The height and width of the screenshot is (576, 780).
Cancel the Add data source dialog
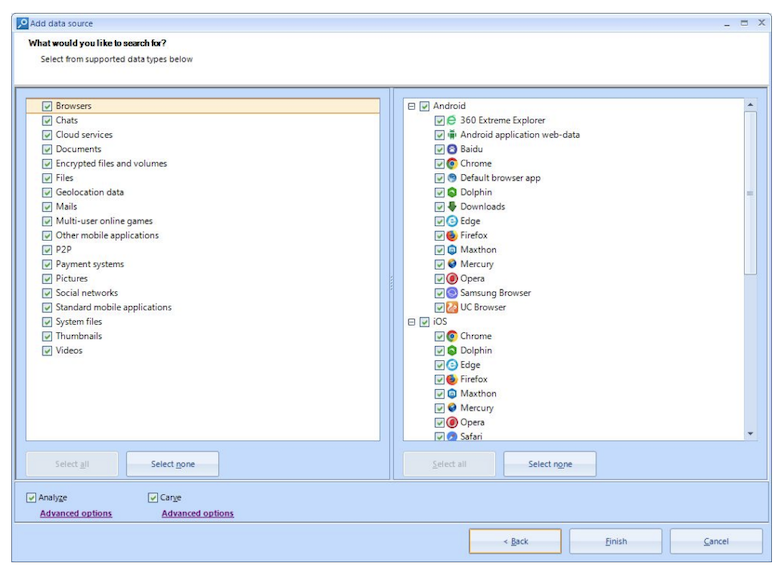point(716,541)
